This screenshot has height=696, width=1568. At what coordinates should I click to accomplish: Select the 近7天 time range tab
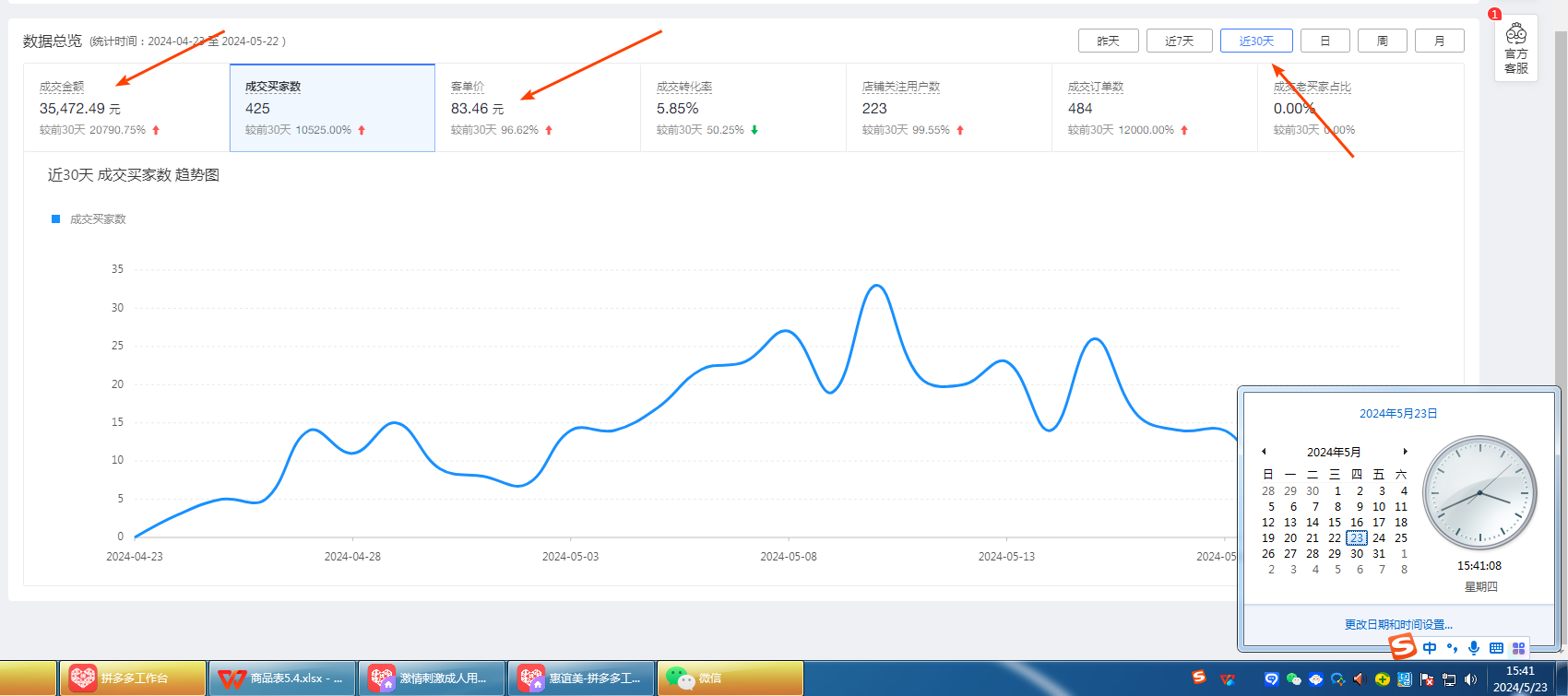(1179, 41)
